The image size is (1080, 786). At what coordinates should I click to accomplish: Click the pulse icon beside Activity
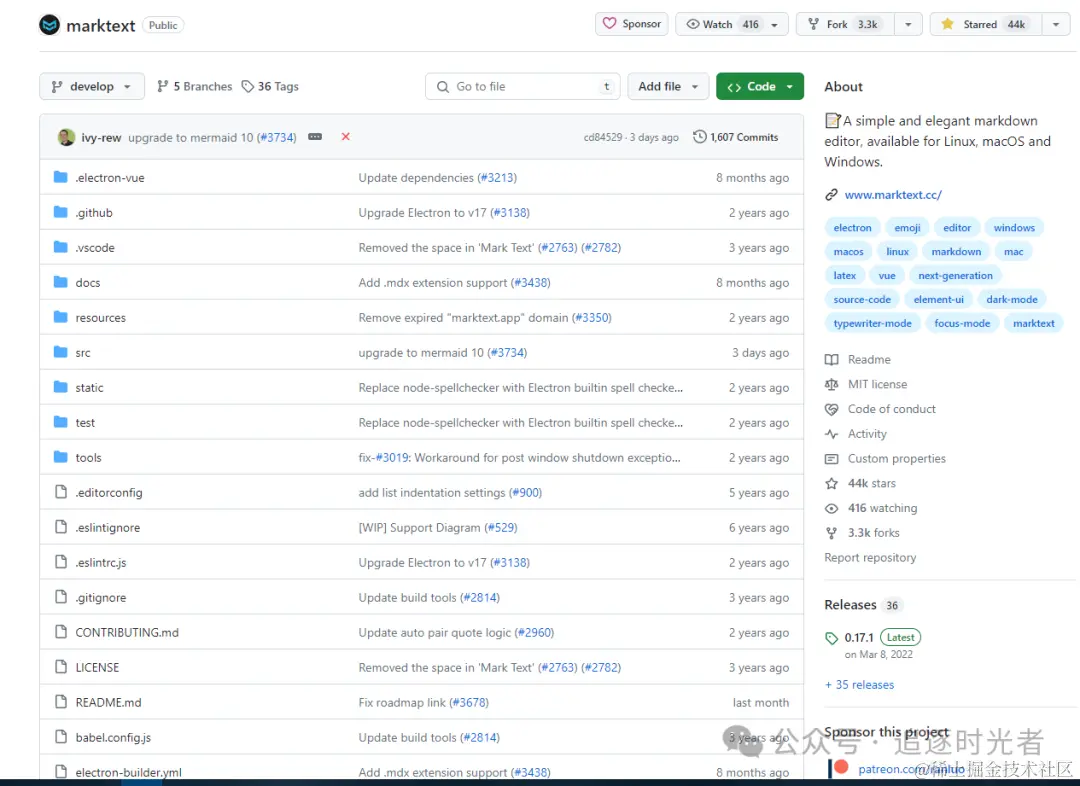click(x=831, y=434)
